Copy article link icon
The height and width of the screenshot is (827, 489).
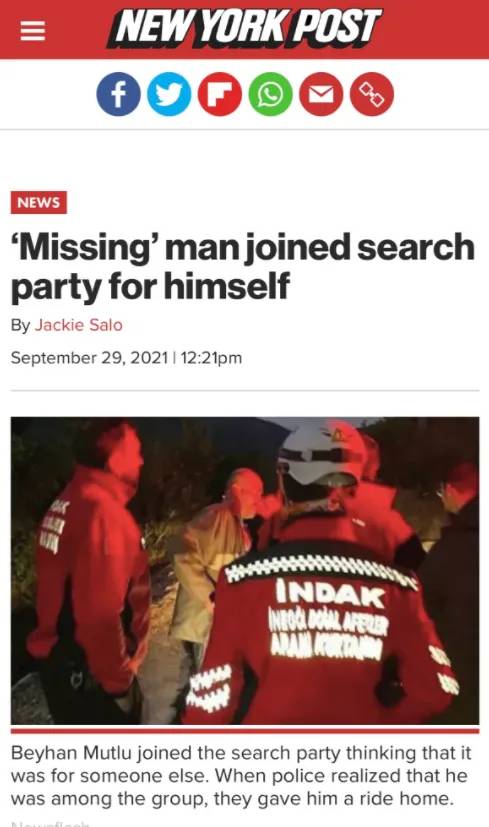point(372,94)
